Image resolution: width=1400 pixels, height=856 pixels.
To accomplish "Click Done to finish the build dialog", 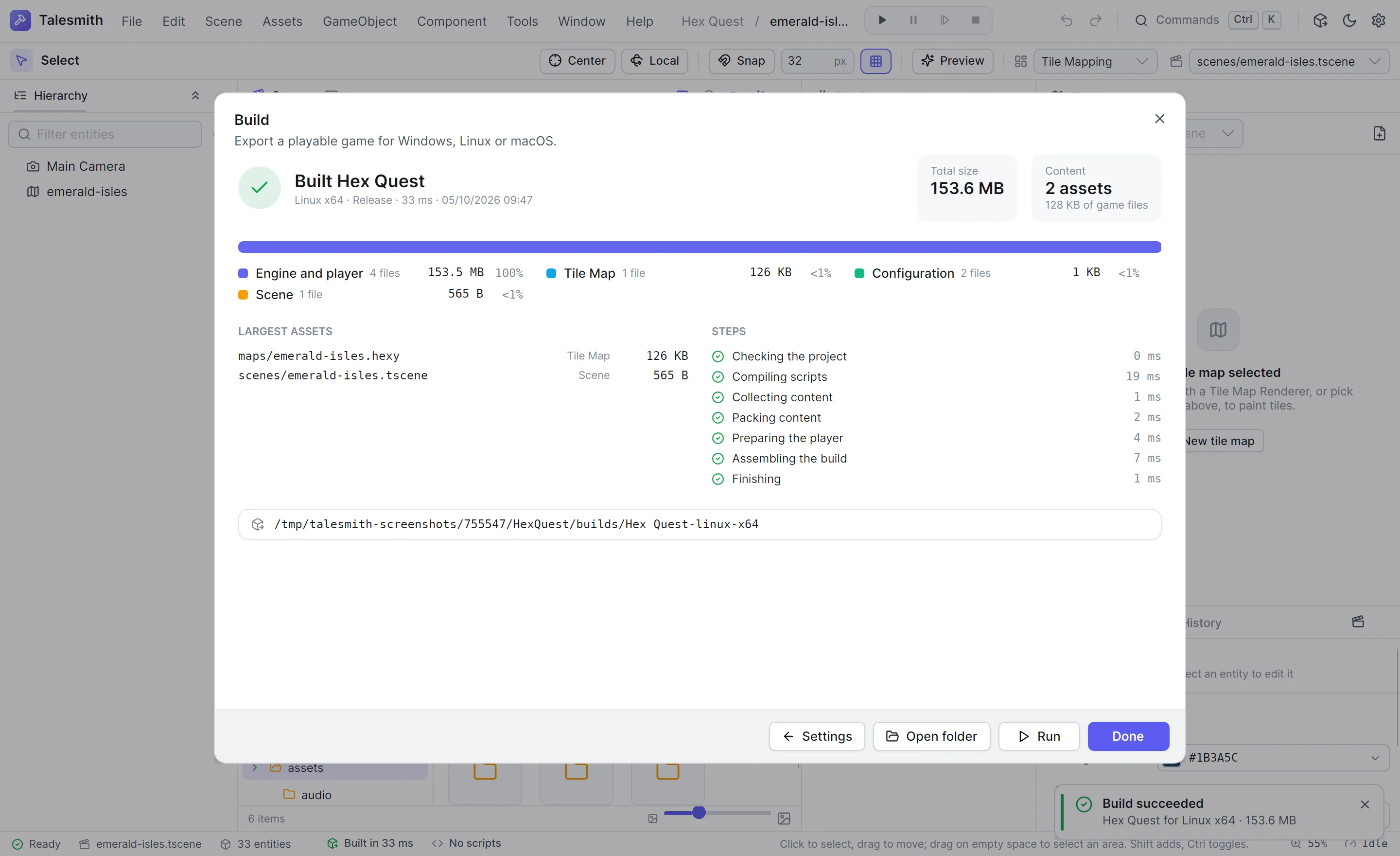I will tap(1128, 736).
